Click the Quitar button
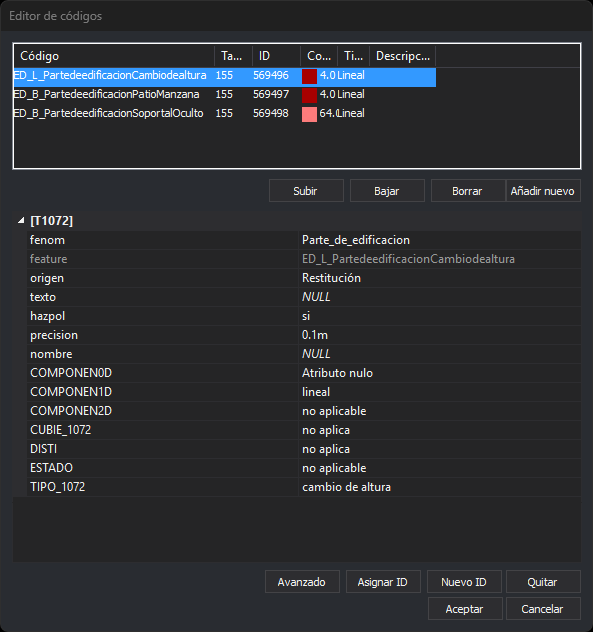 tap(543, 582)
